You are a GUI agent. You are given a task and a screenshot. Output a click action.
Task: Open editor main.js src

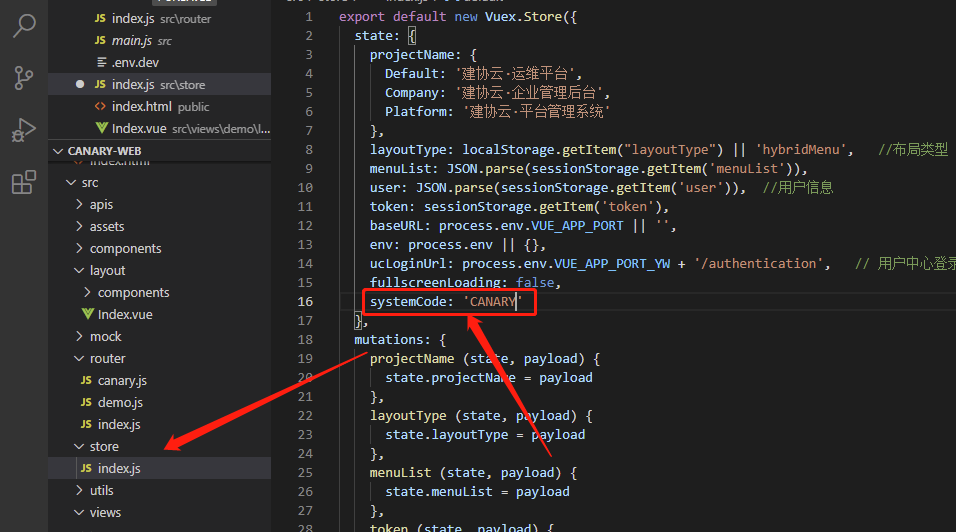(x=160, y=41)
